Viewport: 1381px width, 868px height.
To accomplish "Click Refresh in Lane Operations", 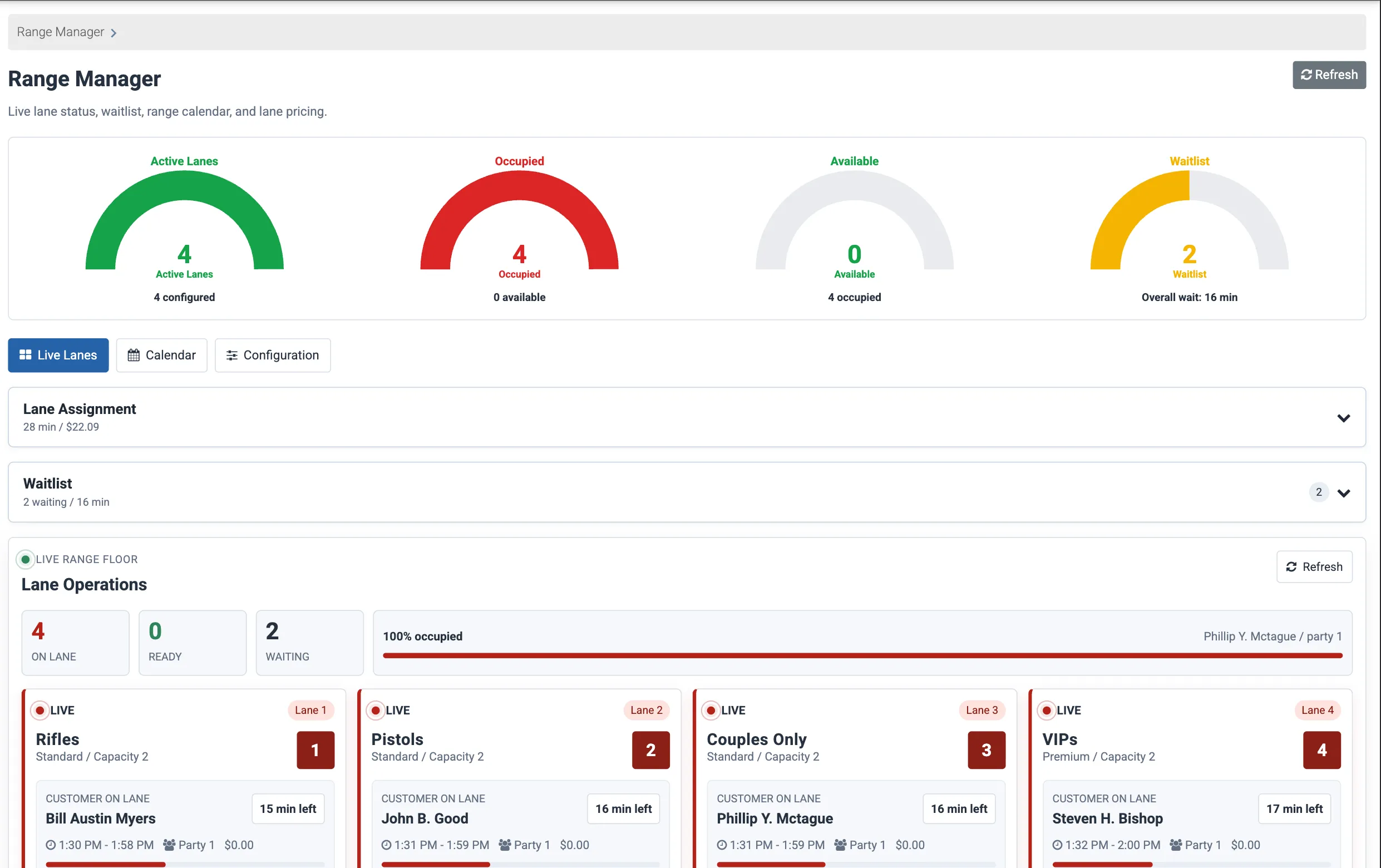I will 1314,567.
